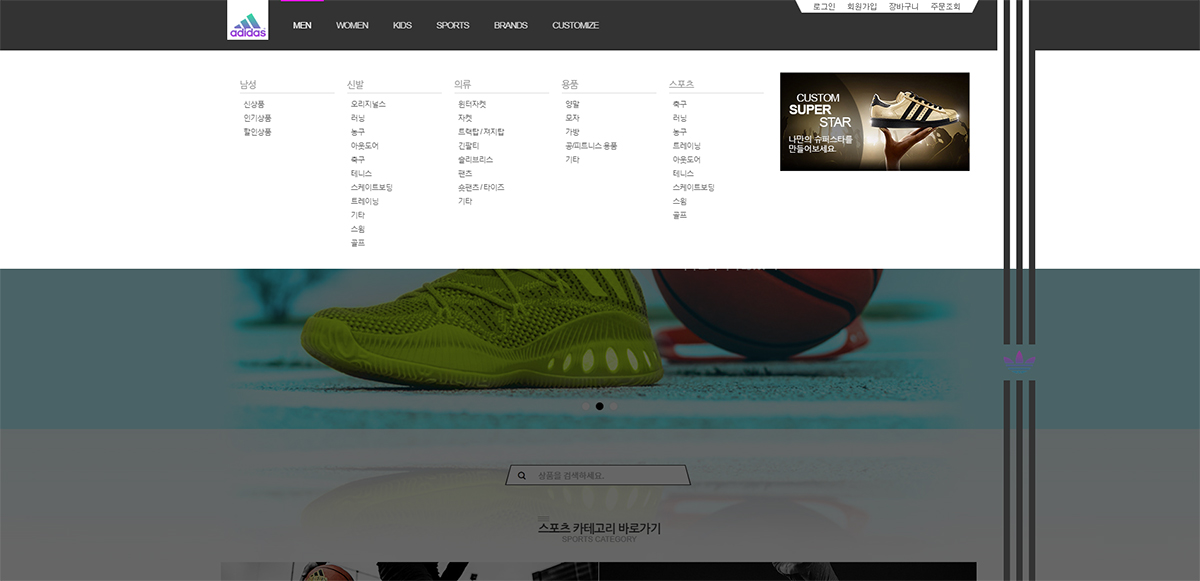Click the magnifier icon in search bar
Viewport: 1200px width, 581px height.
(522, 476)
